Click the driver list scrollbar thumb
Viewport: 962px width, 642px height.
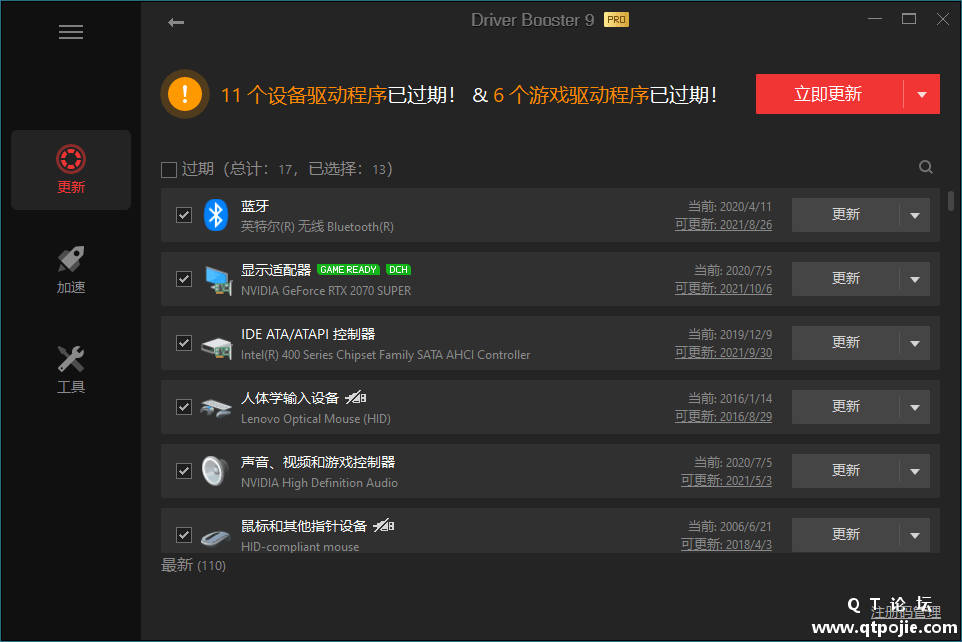tap(951, 201)
